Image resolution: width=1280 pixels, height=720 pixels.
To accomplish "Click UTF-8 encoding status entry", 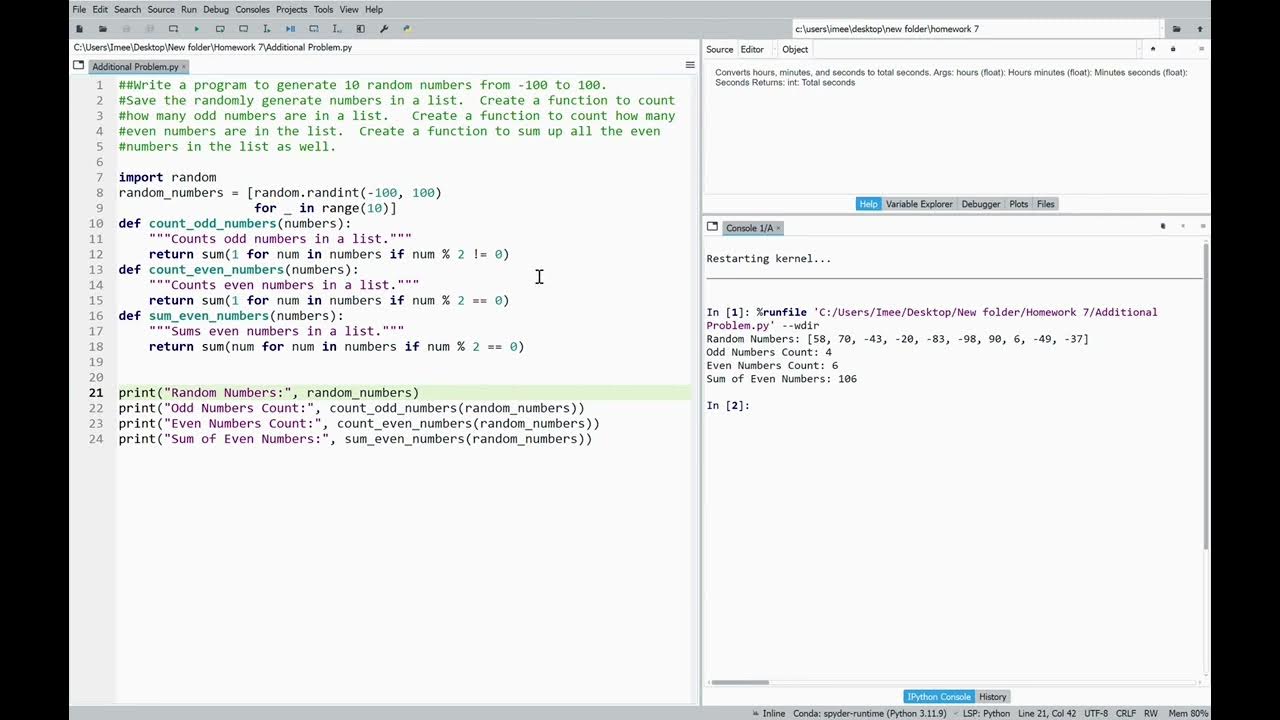I will pyautogui.click(x=1095, y=713).
